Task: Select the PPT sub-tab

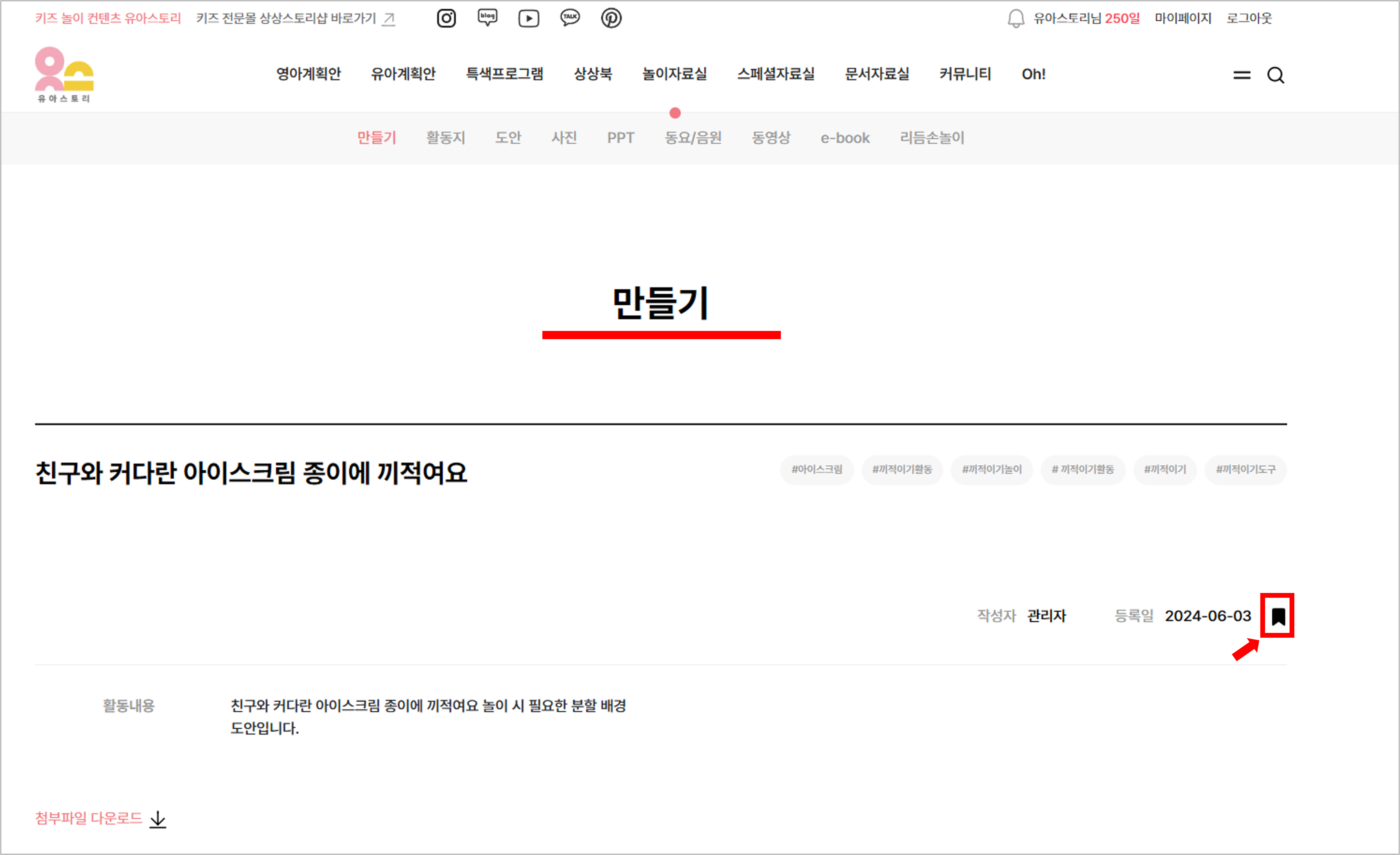Action: point(621,138)
